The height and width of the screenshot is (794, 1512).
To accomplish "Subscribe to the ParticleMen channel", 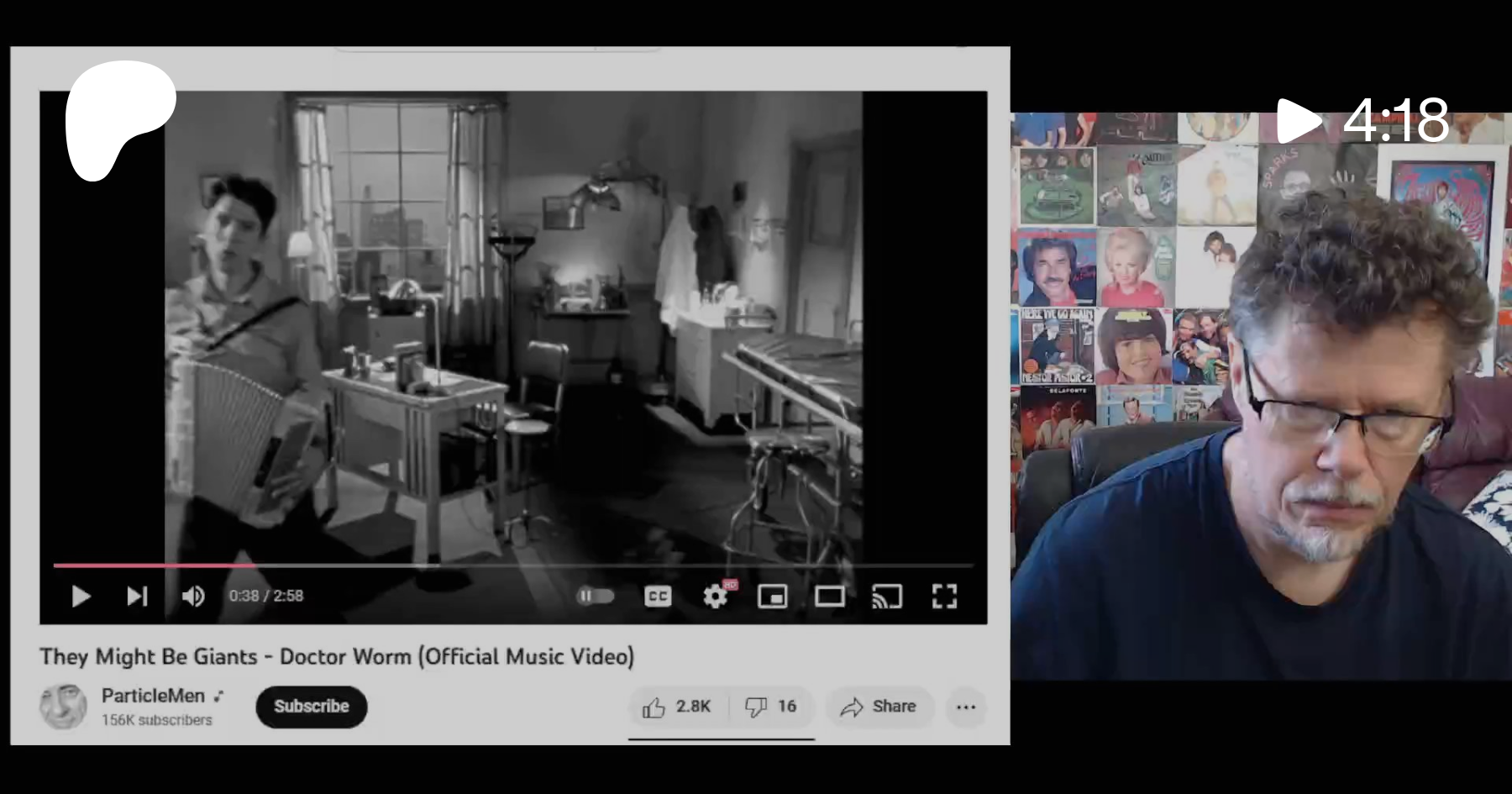I will pos(312,707).
